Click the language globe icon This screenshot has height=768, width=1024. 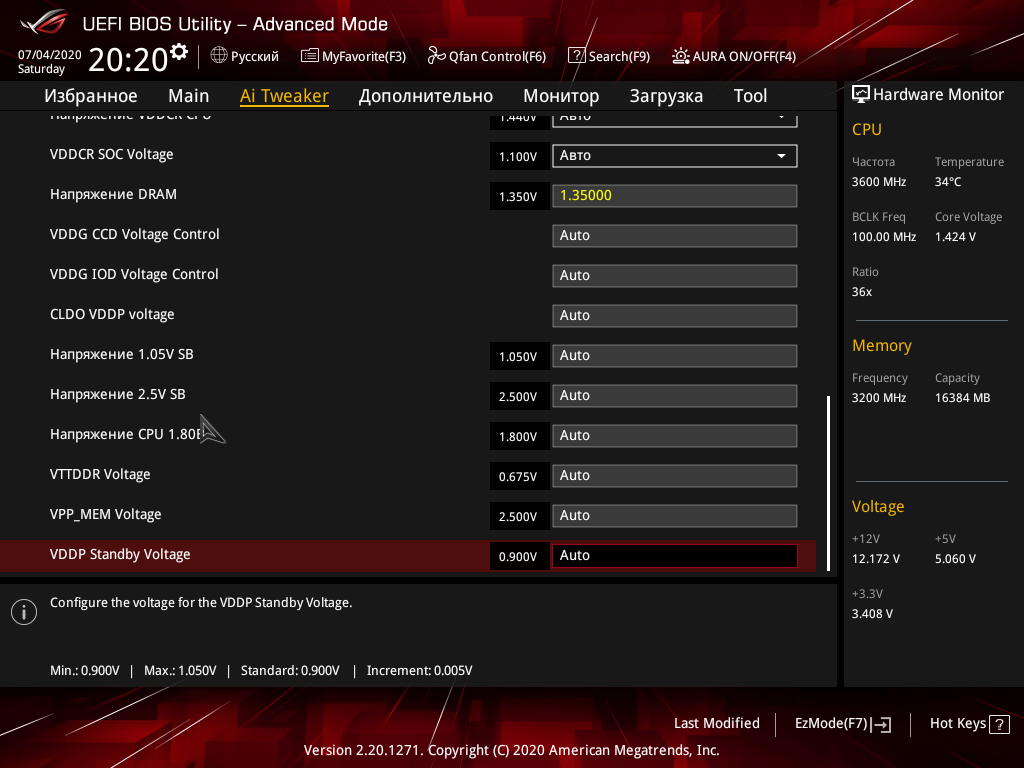pyautogui.click(x=219, y=56)
